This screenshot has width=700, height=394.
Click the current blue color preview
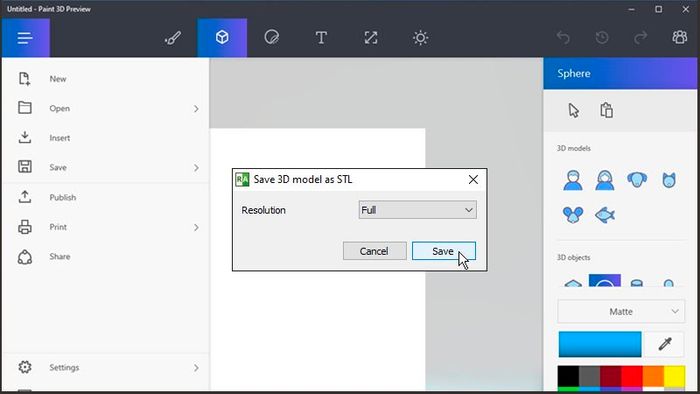coord(600,344)
